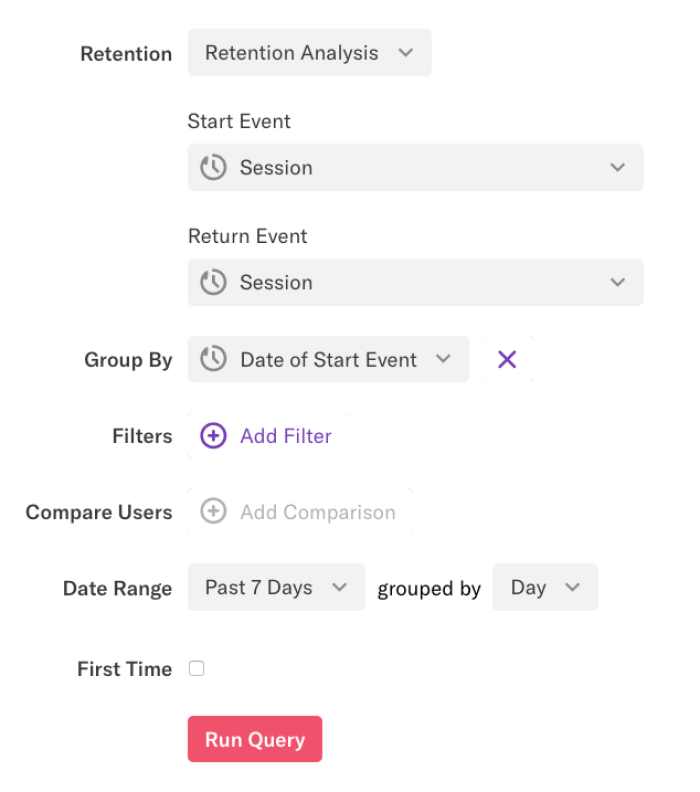The height and width of the screenshot is (792, 700).
Task: Remove the Group By with purple X
Action: point(507,360)
